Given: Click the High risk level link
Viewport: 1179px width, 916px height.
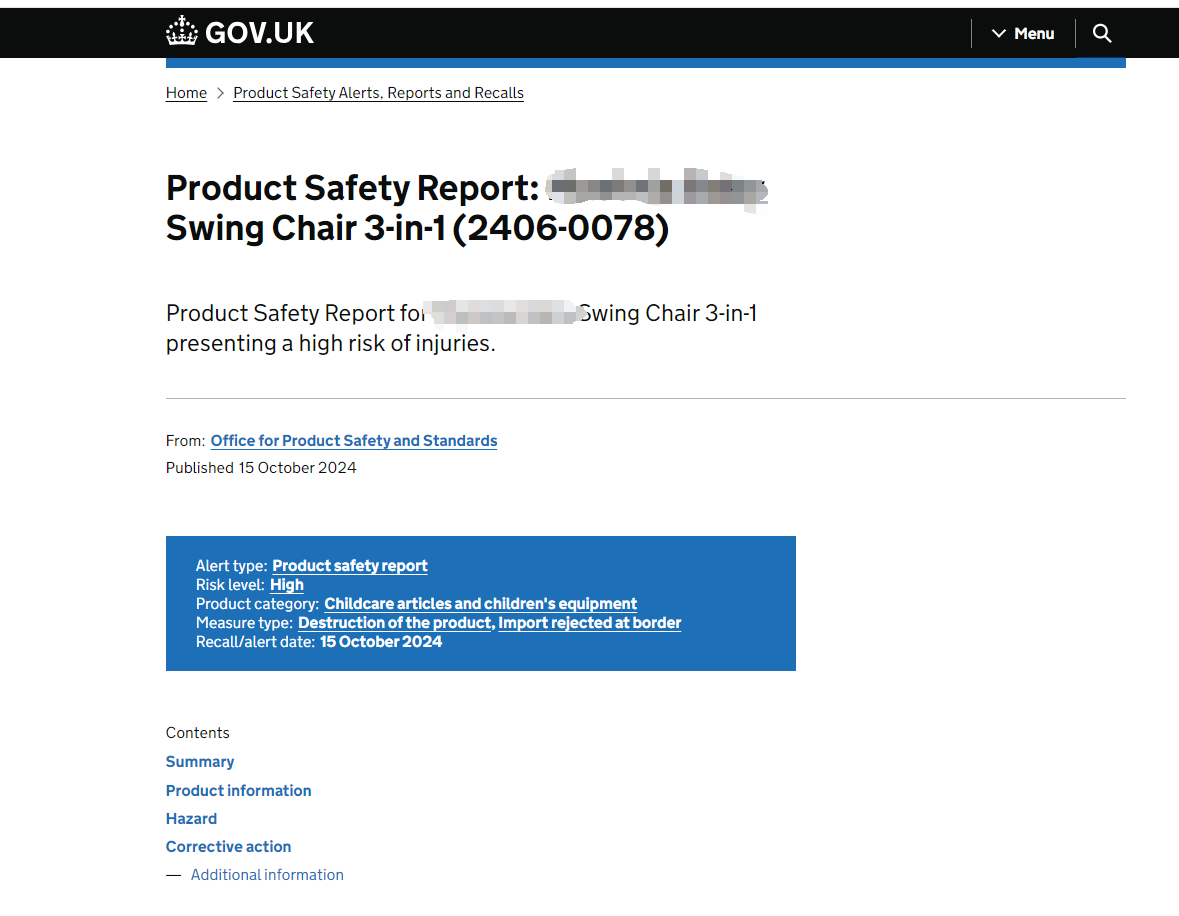Looking at the screenshot, I should [286, 584].
